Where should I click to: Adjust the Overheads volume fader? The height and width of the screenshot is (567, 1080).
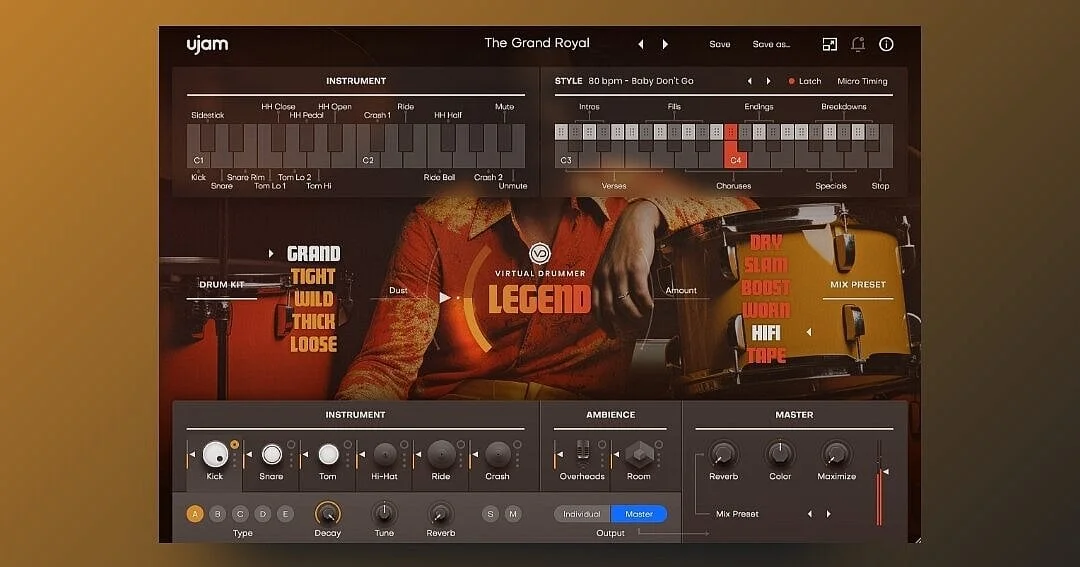pyautogui.click(x=557, y=455)
